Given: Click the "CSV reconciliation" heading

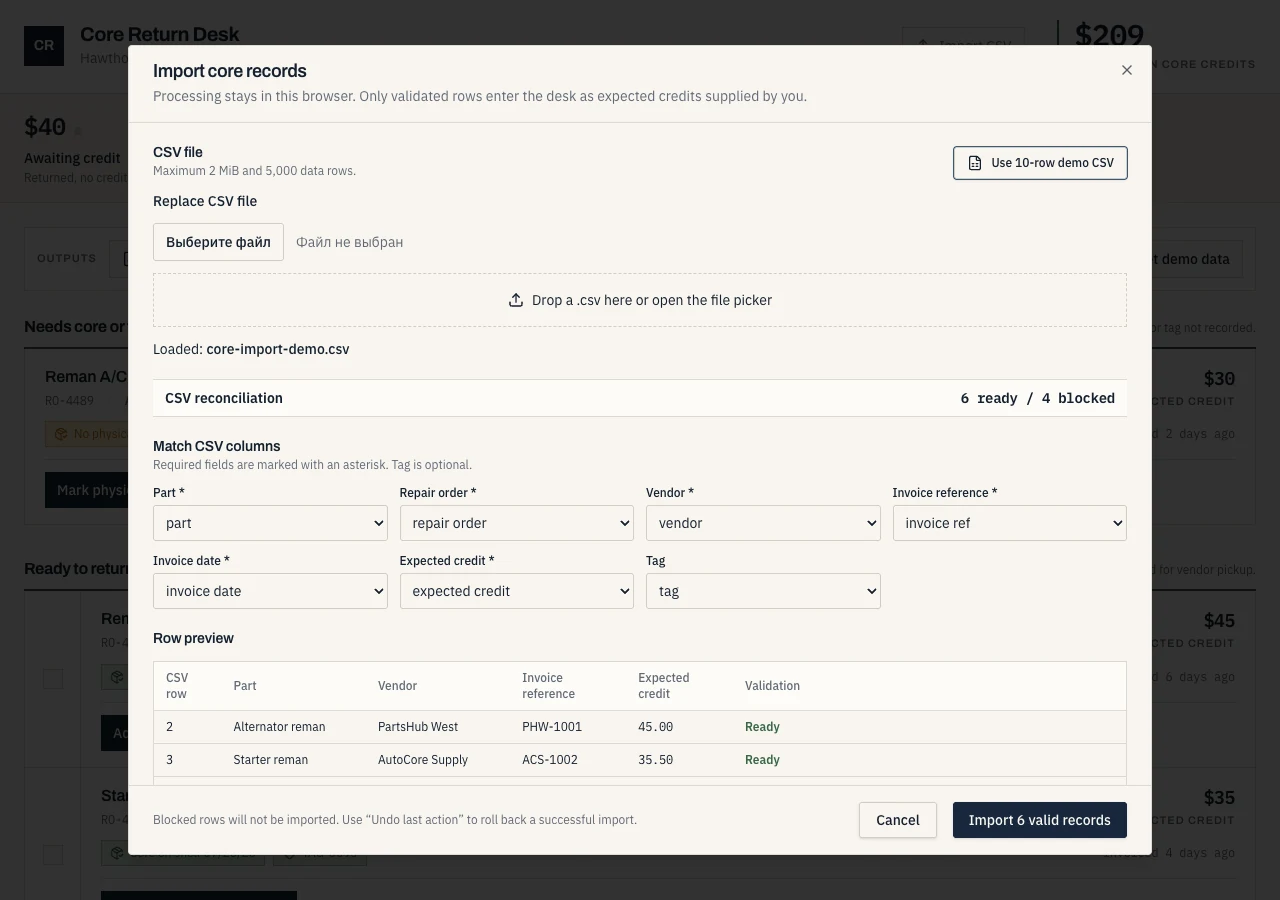Looking at the screenshot, I should tap(224, 398).
